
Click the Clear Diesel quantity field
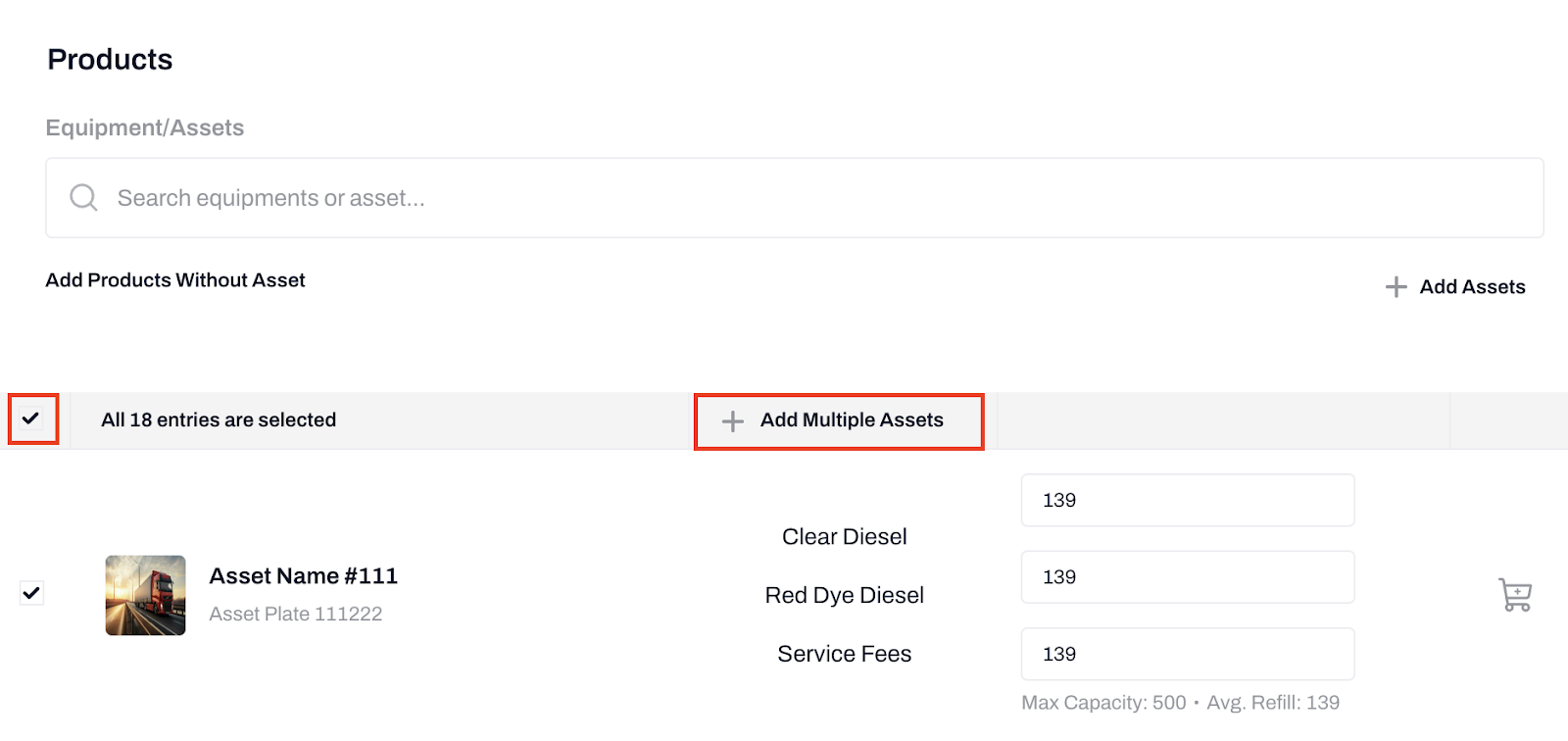1187,500
